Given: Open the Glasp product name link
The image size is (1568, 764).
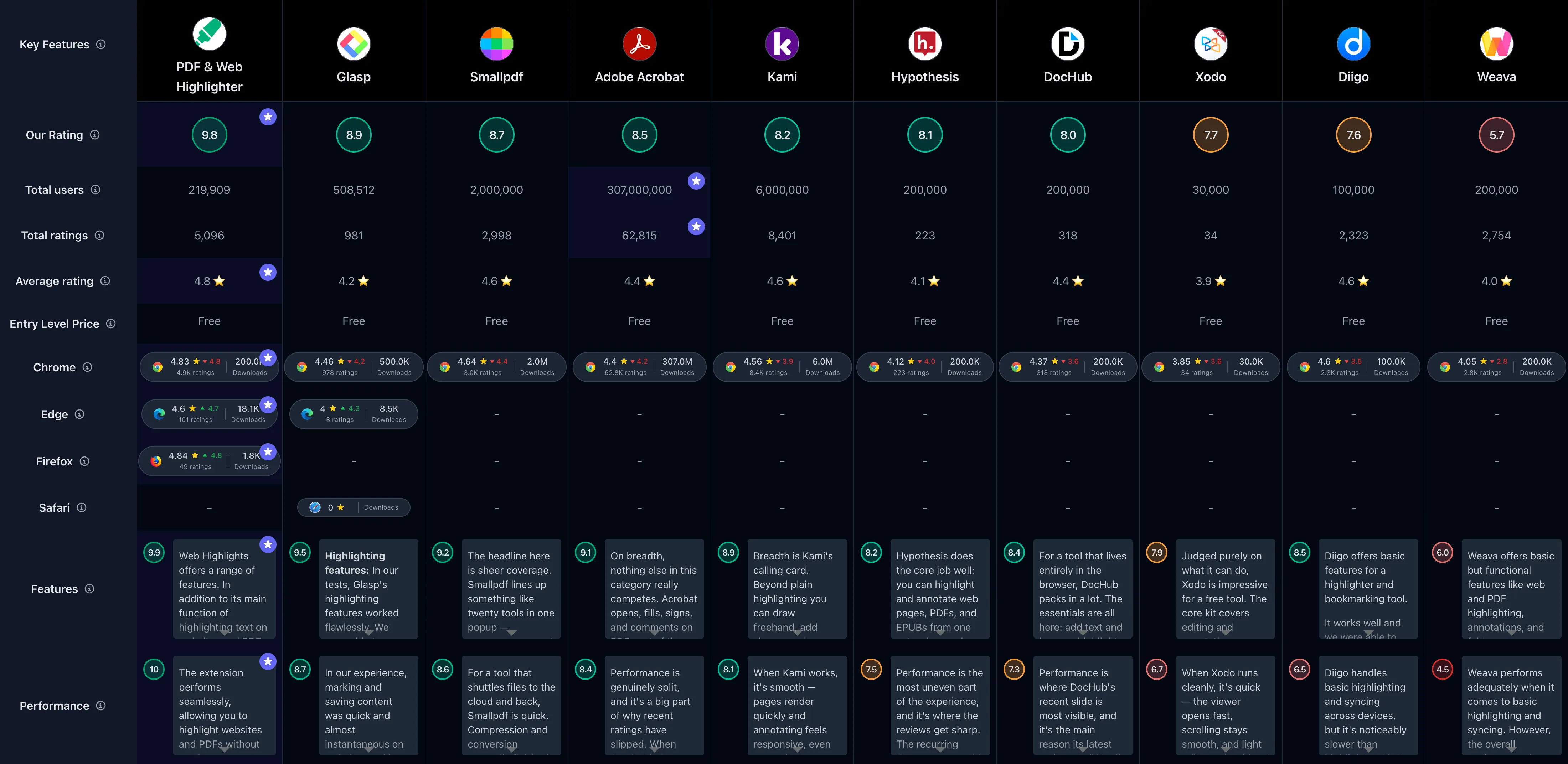Looking at the screenshot, I should [x=354, y=77].
